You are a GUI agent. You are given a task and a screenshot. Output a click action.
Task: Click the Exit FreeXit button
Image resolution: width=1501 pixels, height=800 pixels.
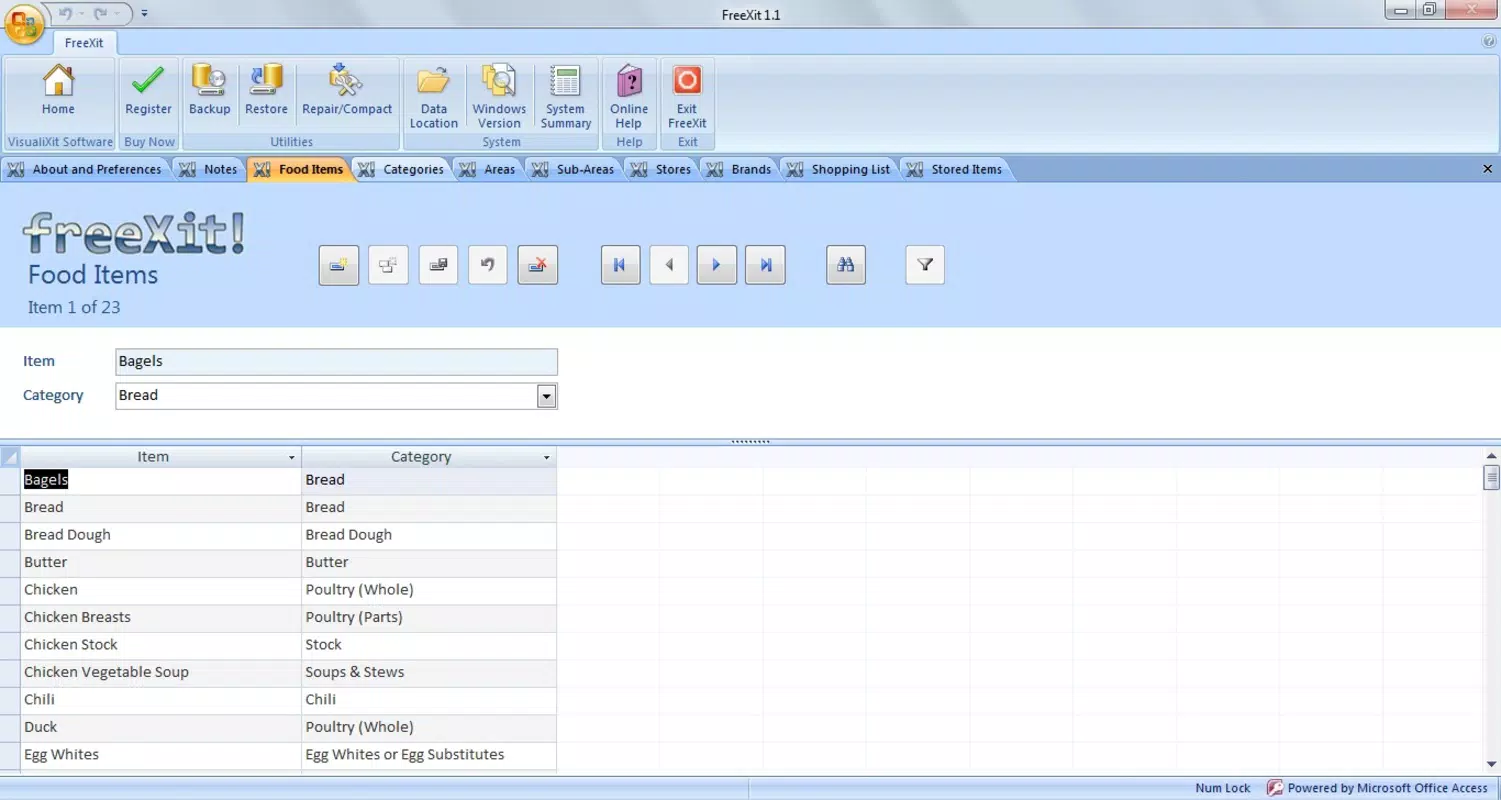687,96
